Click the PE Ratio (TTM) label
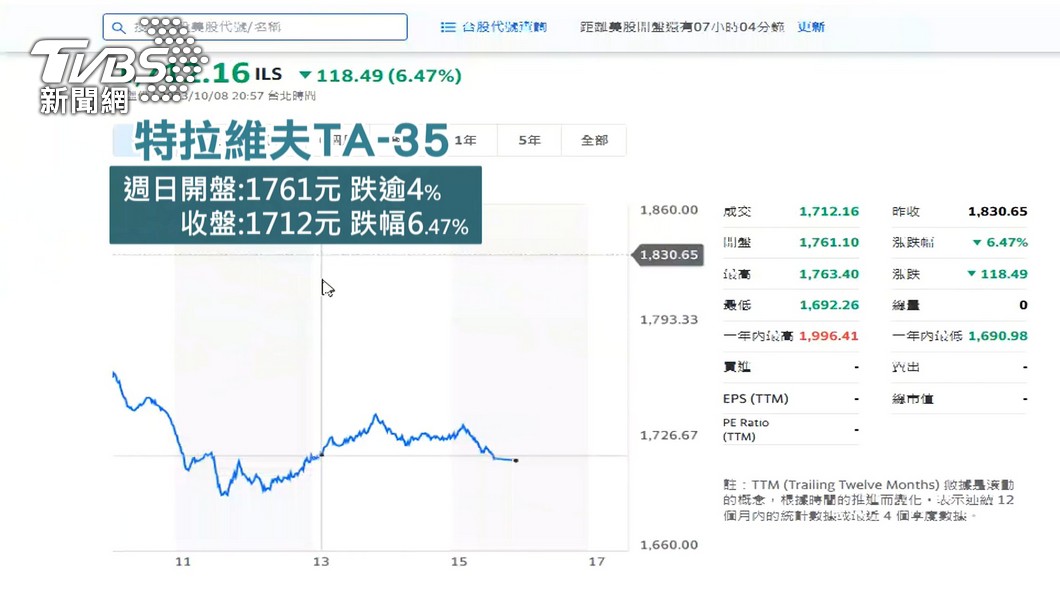This screenshot has height=596, width=1060. click(x=746, y=430)
